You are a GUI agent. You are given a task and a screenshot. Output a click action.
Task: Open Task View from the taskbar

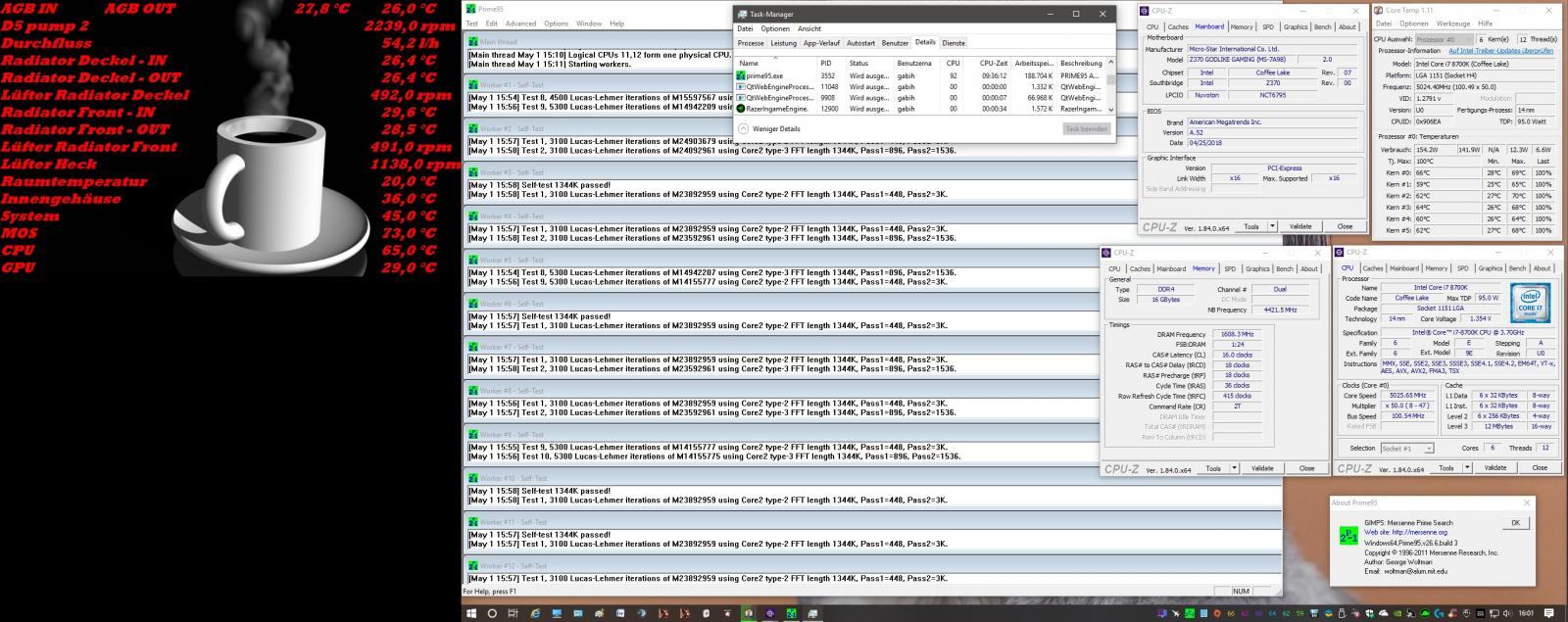pos(514,613)
